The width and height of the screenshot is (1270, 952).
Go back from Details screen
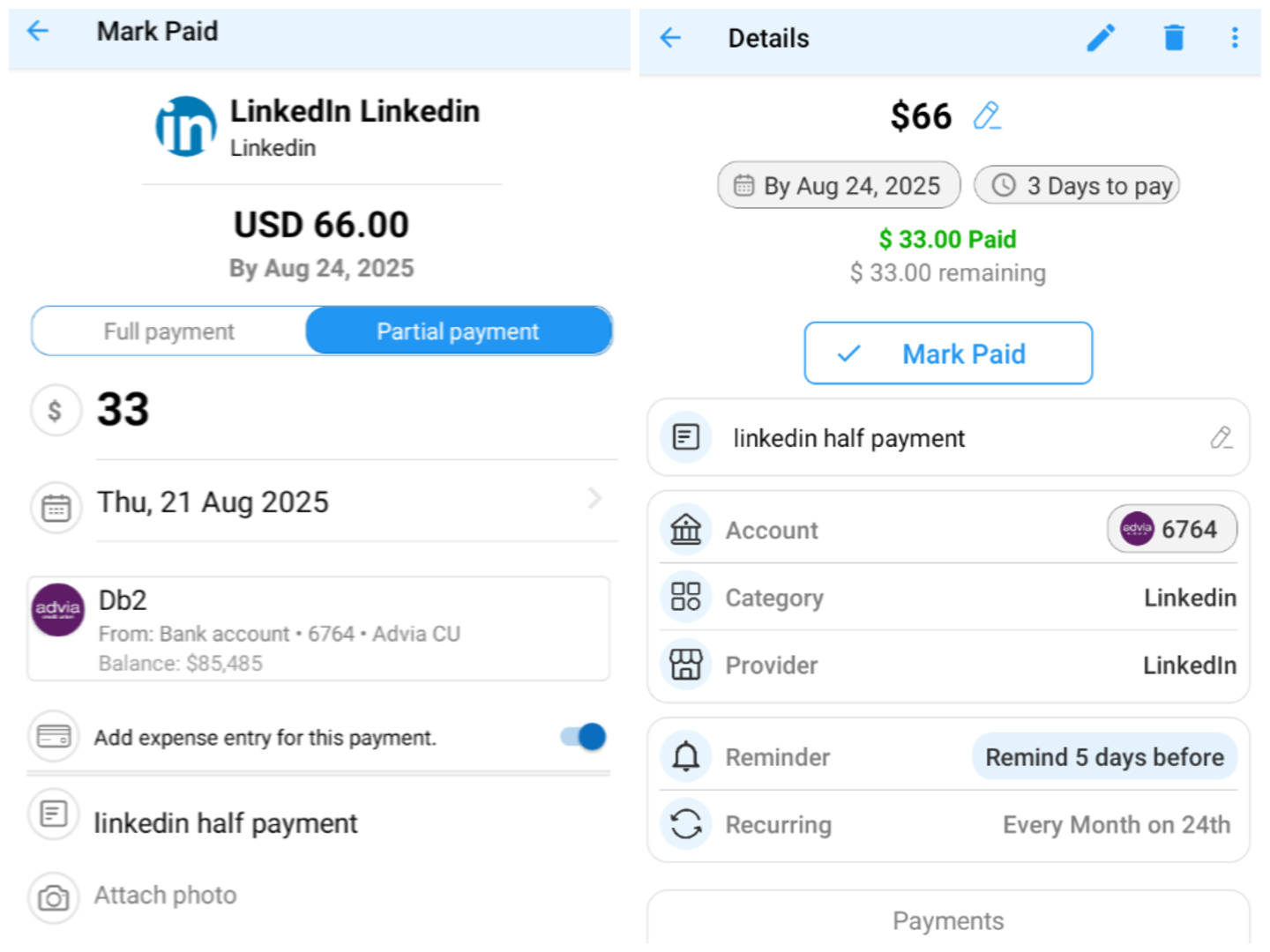pyautogui.click(x=671, y=38)
